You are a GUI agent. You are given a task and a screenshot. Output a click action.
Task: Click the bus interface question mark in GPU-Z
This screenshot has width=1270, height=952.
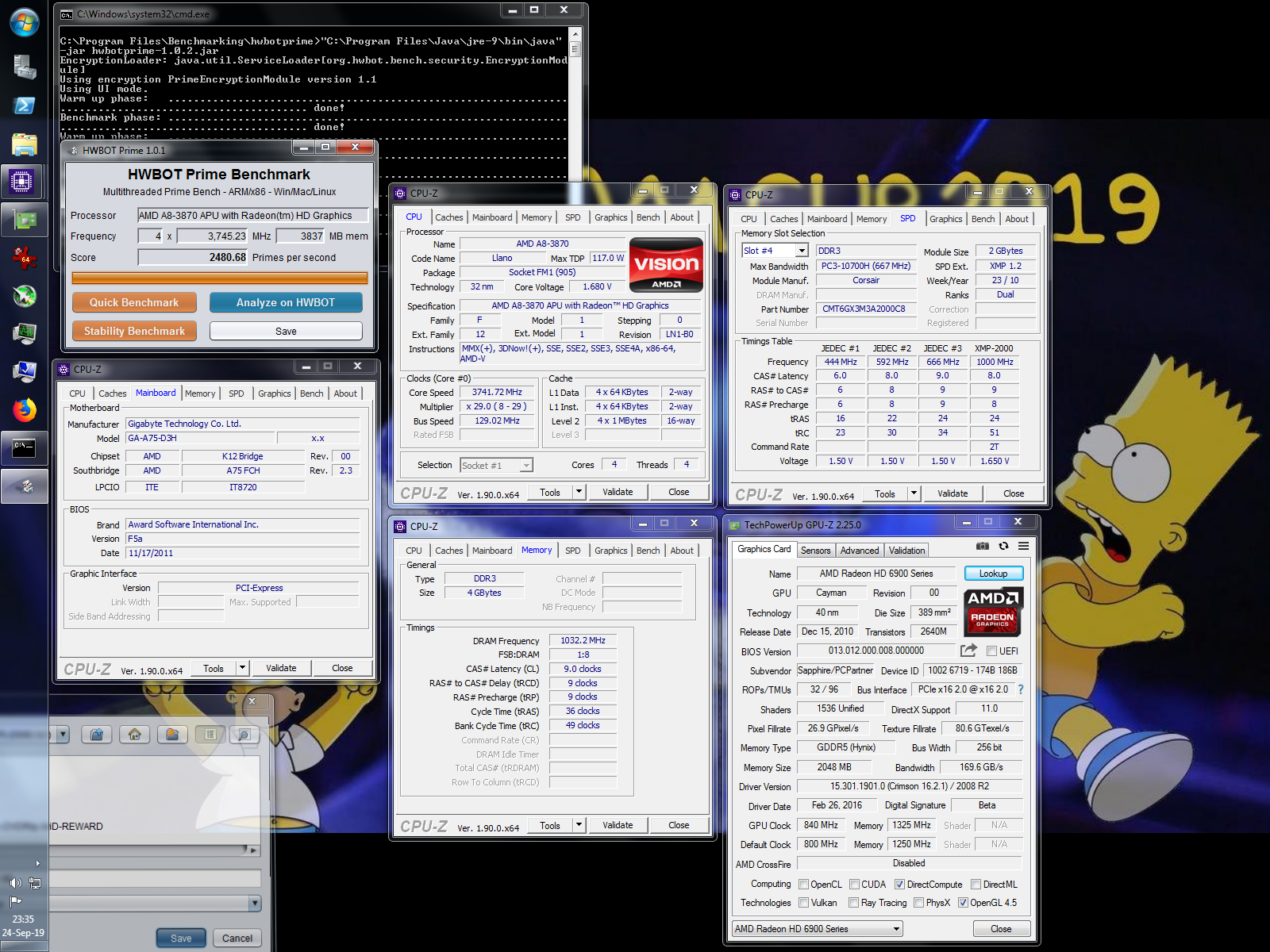(x=1021, y=689)
